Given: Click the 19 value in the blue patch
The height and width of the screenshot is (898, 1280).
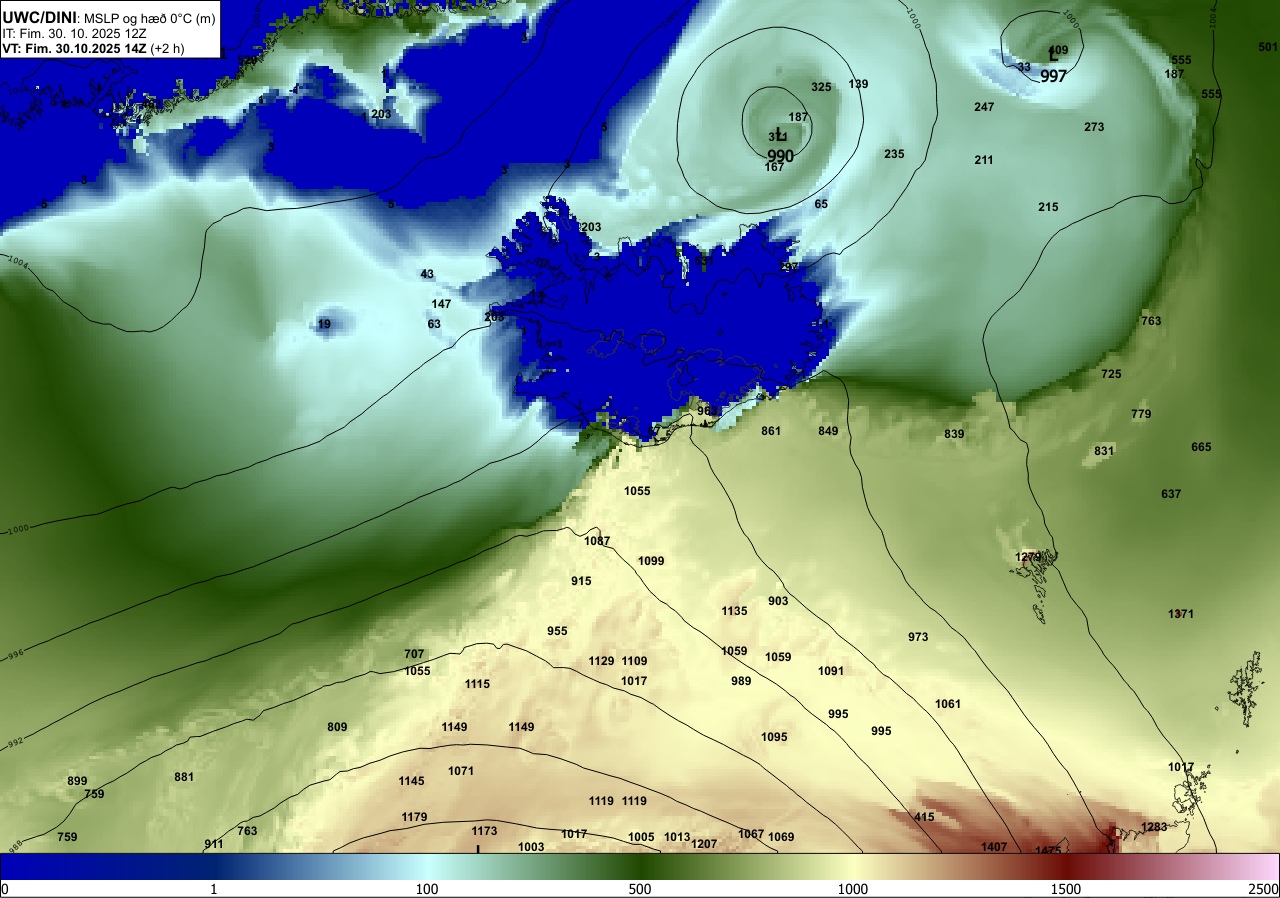Looking at the screenshot, I should [x=324, y=324].
